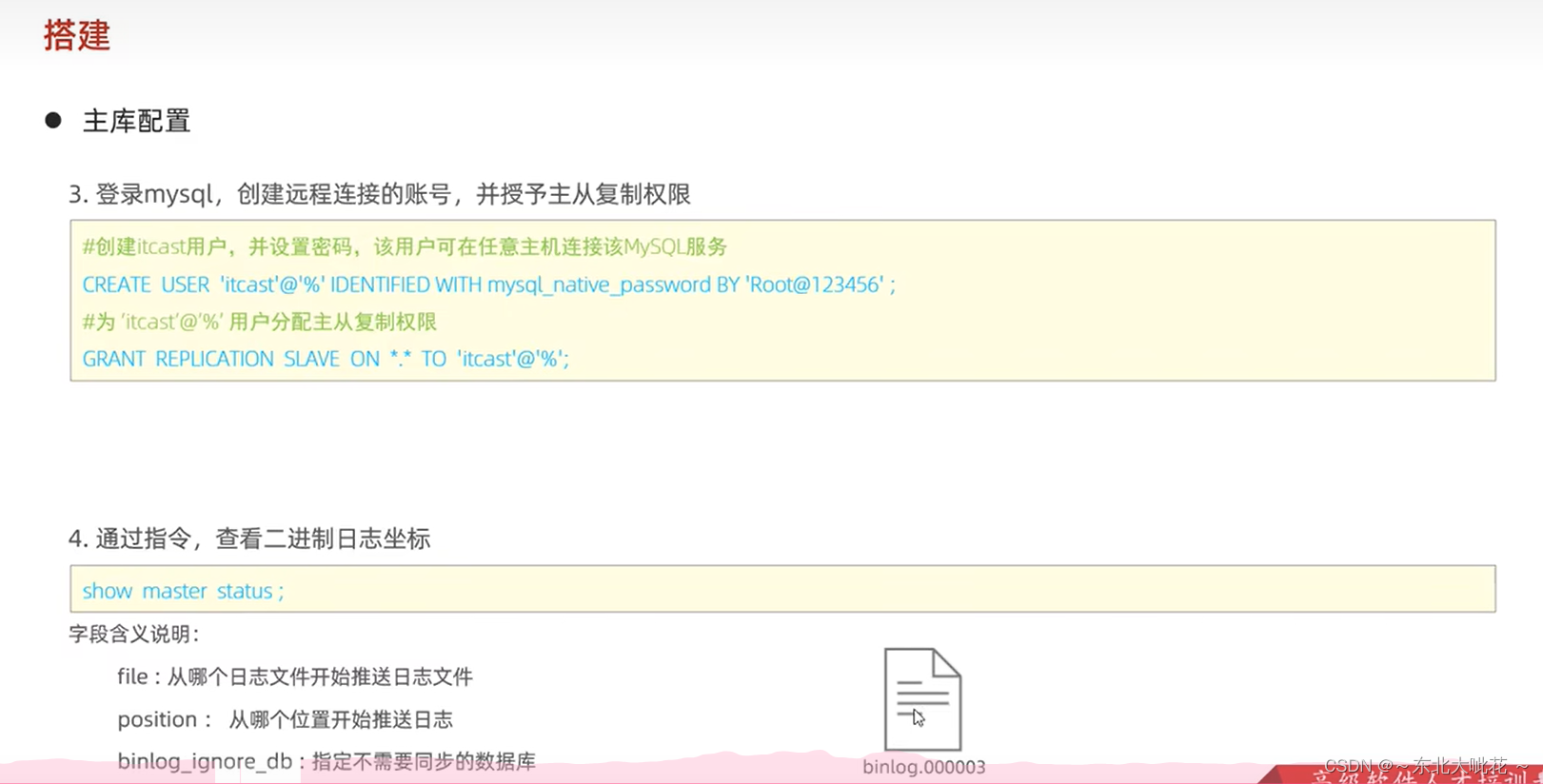Click the binlog.000003 file label

(924, 767)
